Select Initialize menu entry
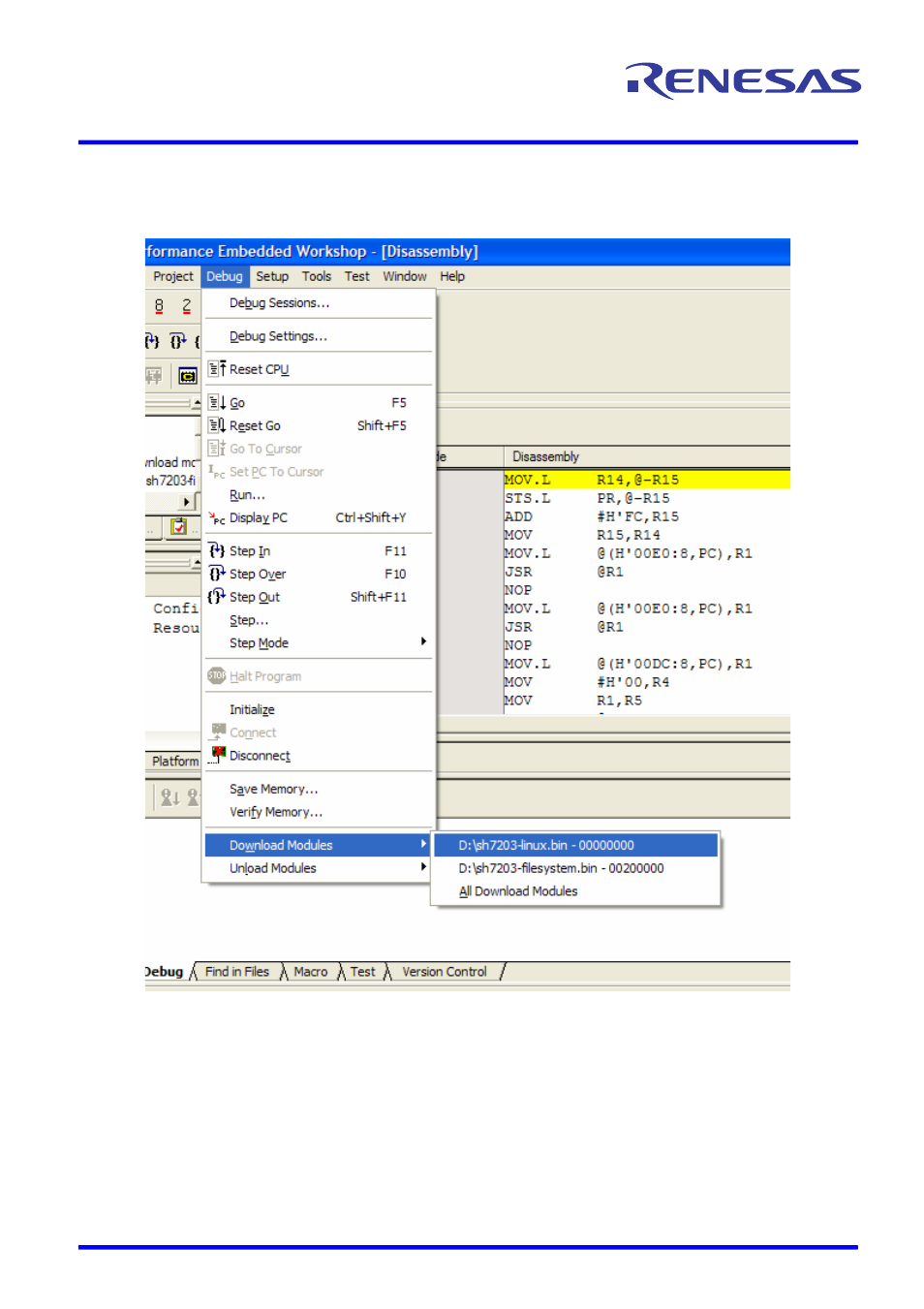 coord(319,709)
